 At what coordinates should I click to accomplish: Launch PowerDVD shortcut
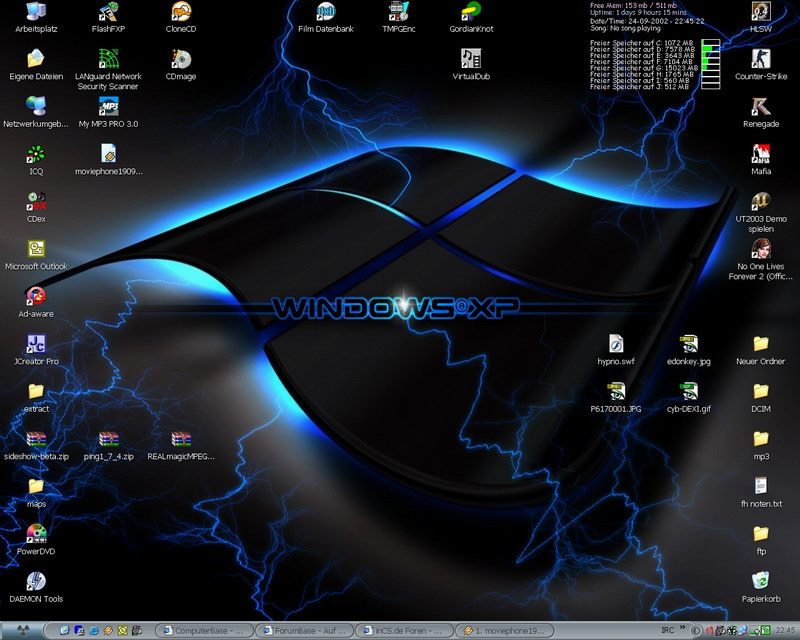pos(36,540)
